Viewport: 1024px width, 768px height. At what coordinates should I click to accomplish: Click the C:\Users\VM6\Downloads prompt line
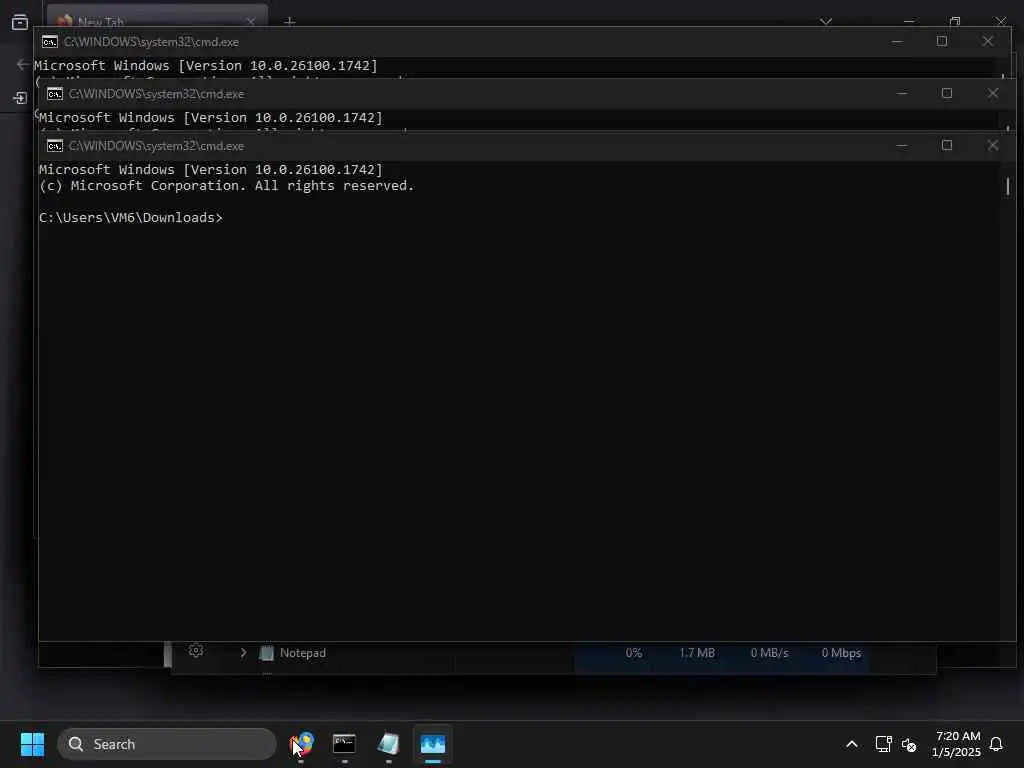[x=131, y=217]
